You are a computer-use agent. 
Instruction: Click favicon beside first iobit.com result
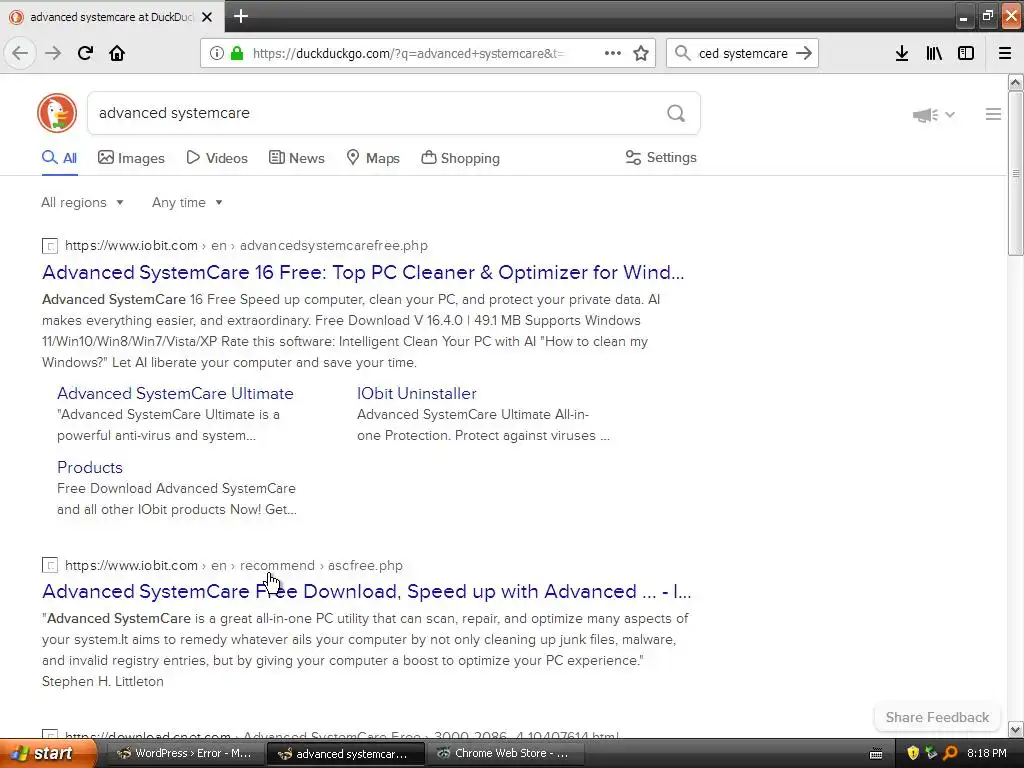50,246
